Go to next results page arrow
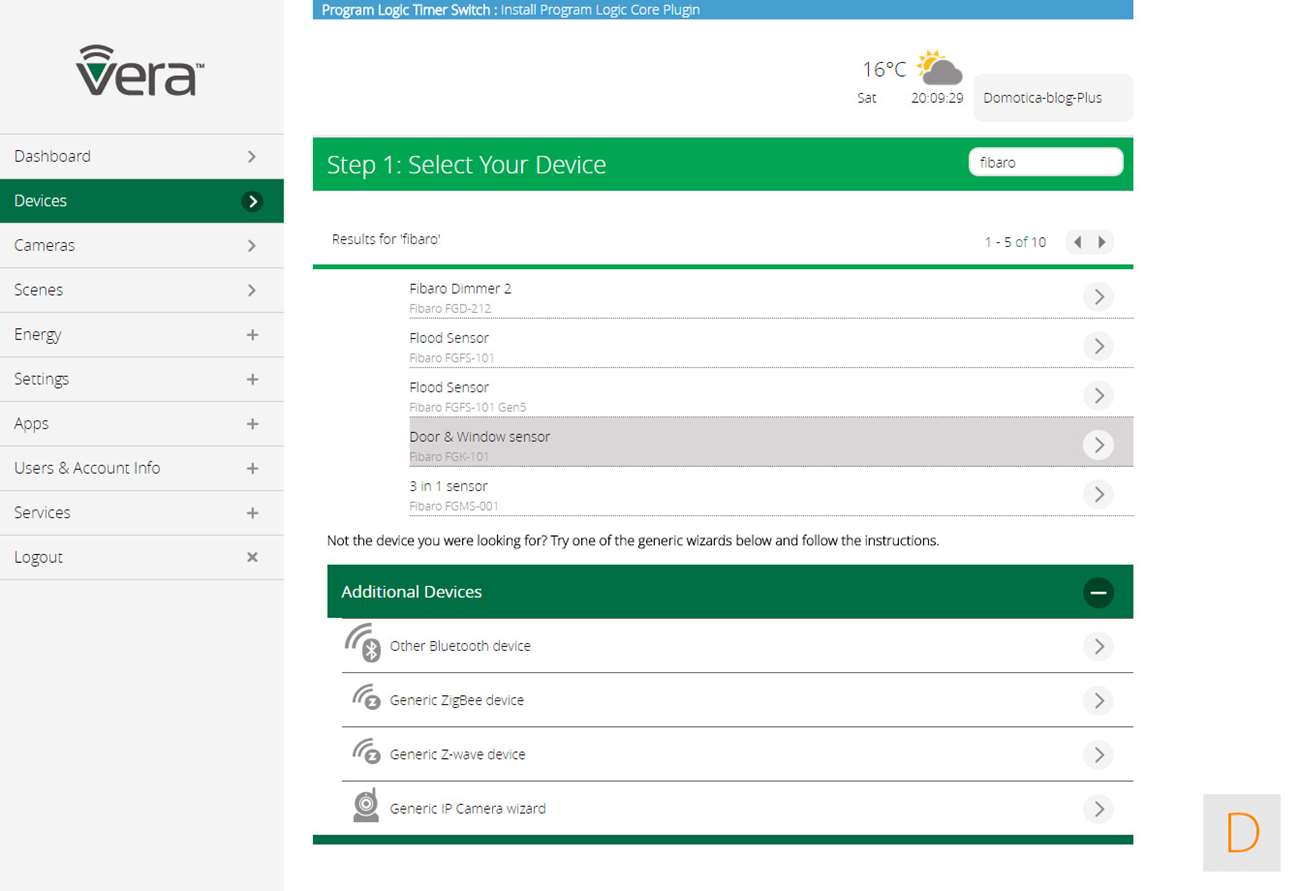 tap(1102, 242)
